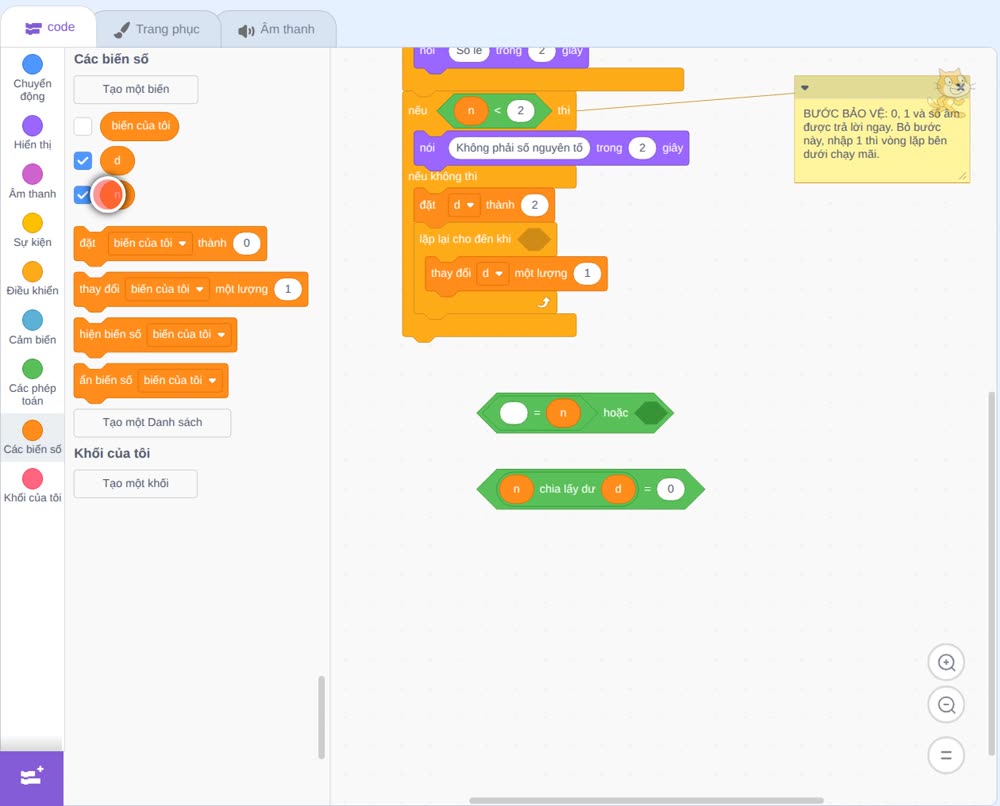
Task: Click the comment resize handle corner
Action: pos(962,176)
